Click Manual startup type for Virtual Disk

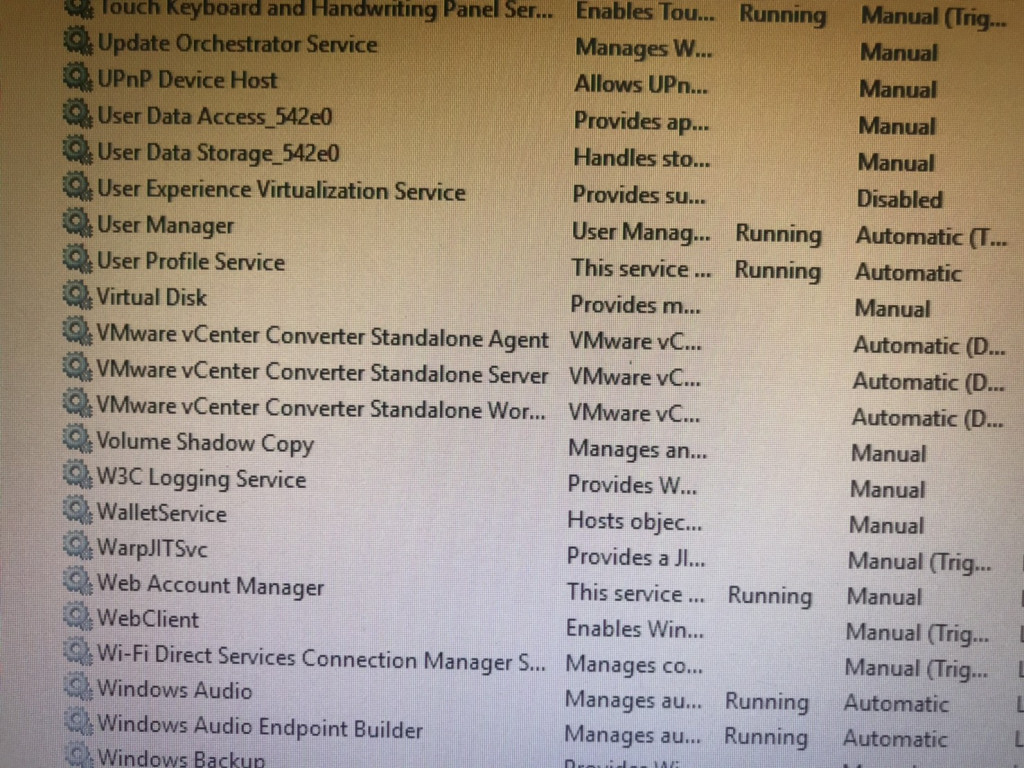[x=892, y=308]
